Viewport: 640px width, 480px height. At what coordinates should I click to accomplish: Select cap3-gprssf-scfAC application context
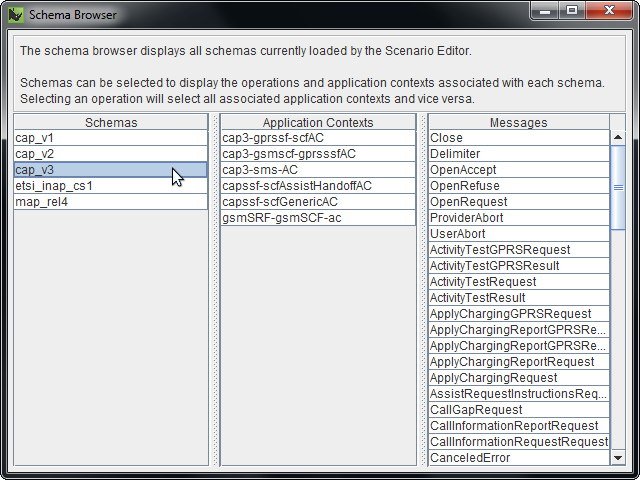point(318,138)
